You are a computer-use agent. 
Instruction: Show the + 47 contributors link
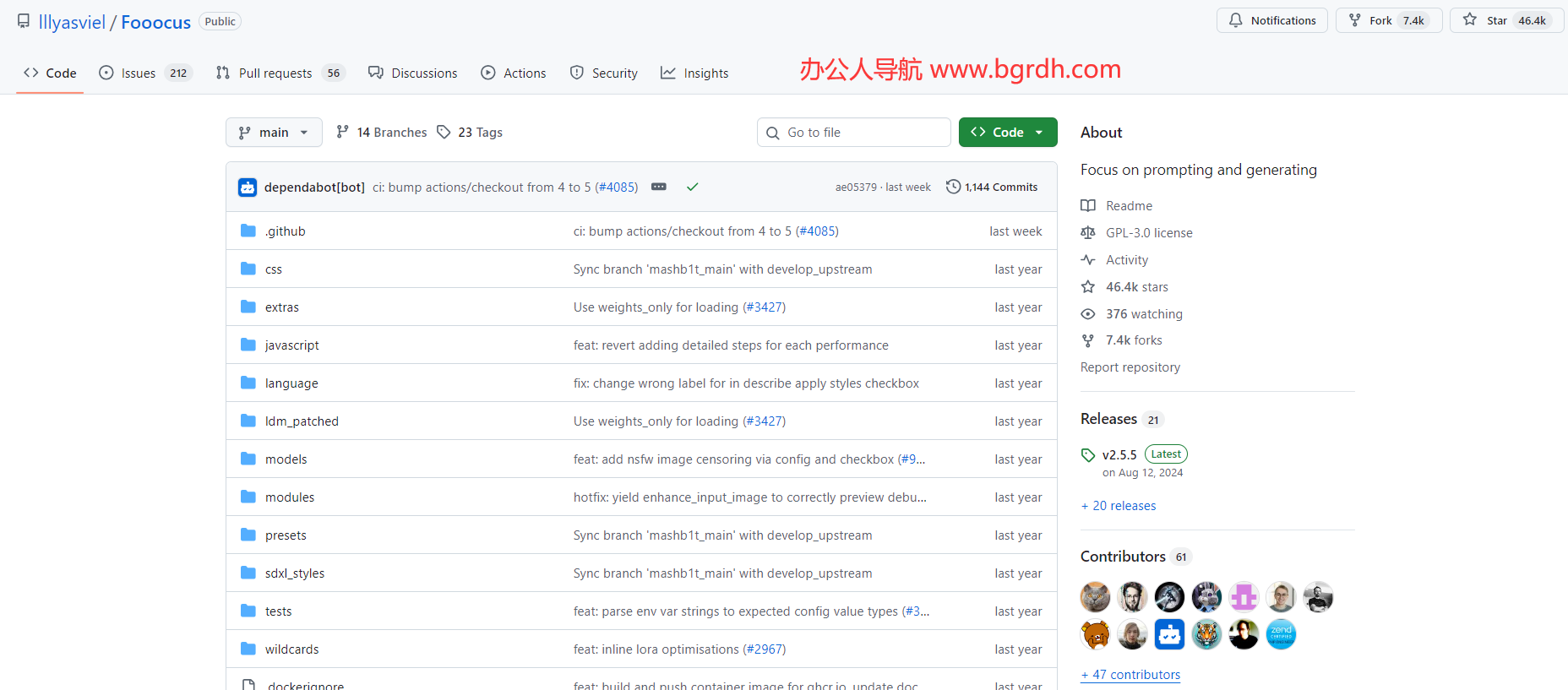point(1130,675)
